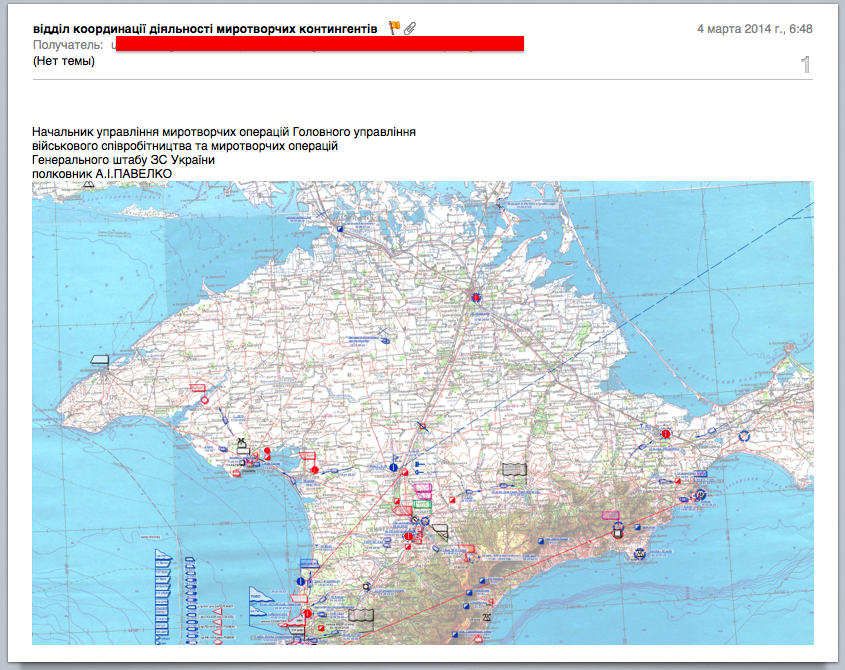This screenshot has height=670, width=845.
Task: Open the paperclip attachment icon in header
Action: (410, 28)
